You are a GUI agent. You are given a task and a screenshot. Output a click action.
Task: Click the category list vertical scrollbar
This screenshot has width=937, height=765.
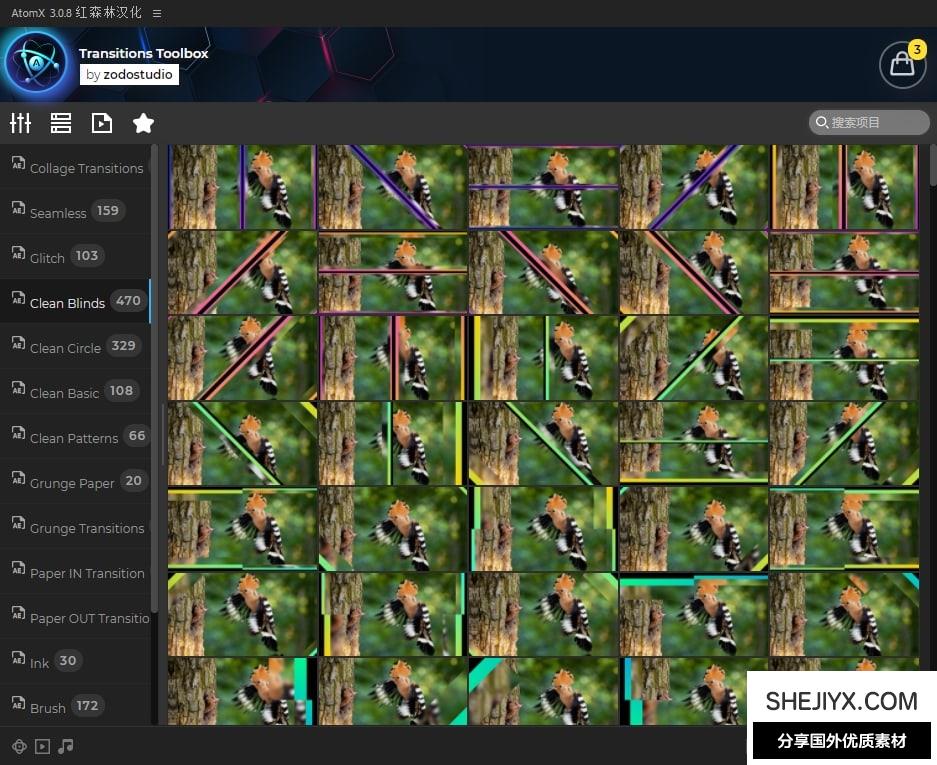click(154, 380)
